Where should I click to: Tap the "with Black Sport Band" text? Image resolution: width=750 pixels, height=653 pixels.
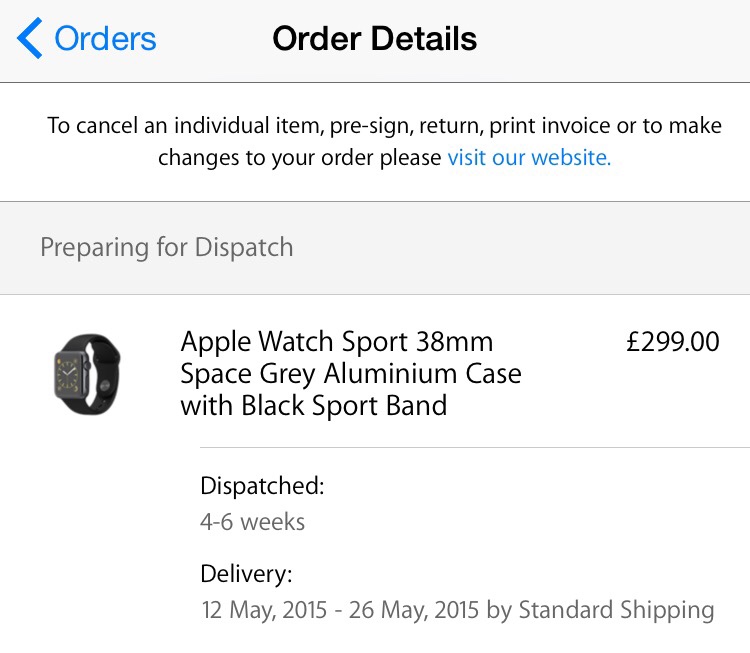(313, 405)
